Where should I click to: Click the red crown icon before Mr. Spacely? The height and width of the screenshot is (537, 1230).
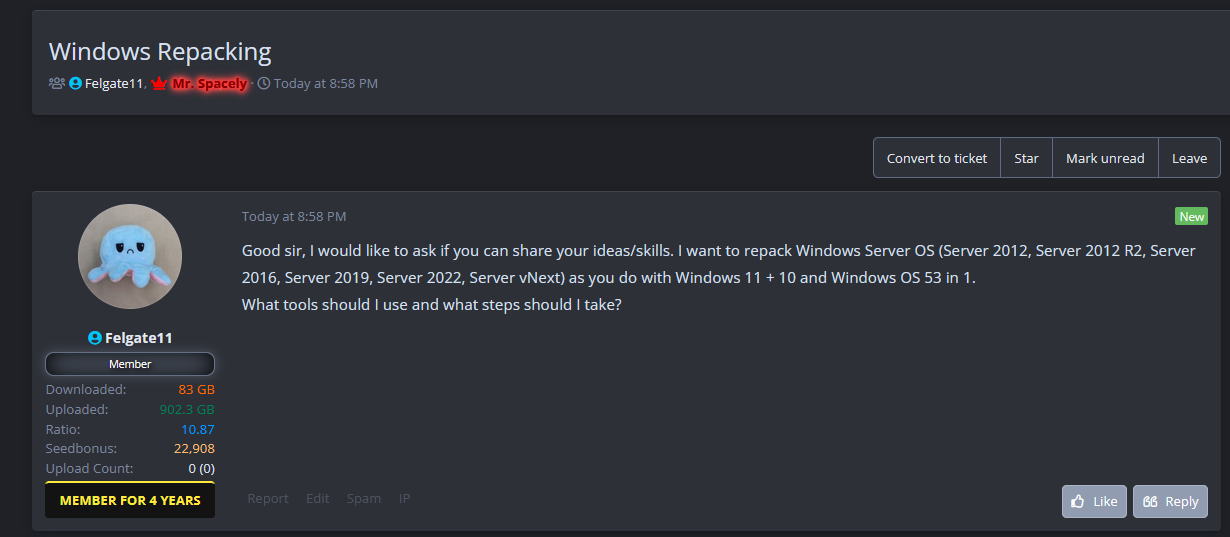(159, 84)
